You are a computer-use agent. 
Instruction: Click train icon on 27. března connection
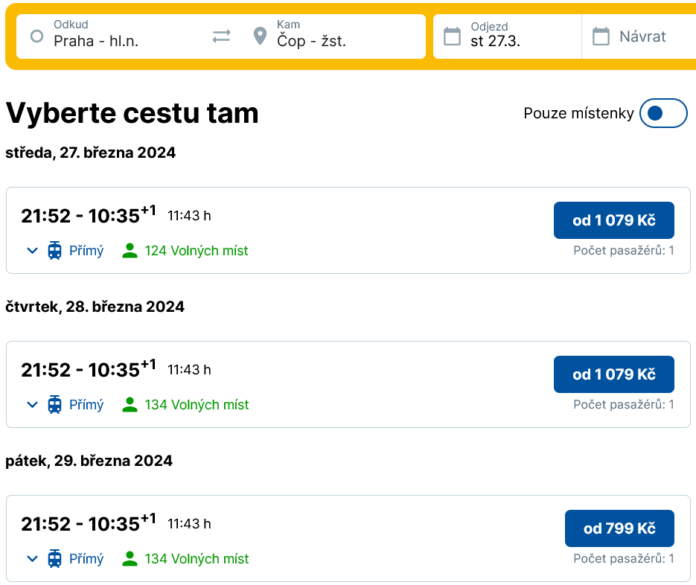tap(55, 250)
